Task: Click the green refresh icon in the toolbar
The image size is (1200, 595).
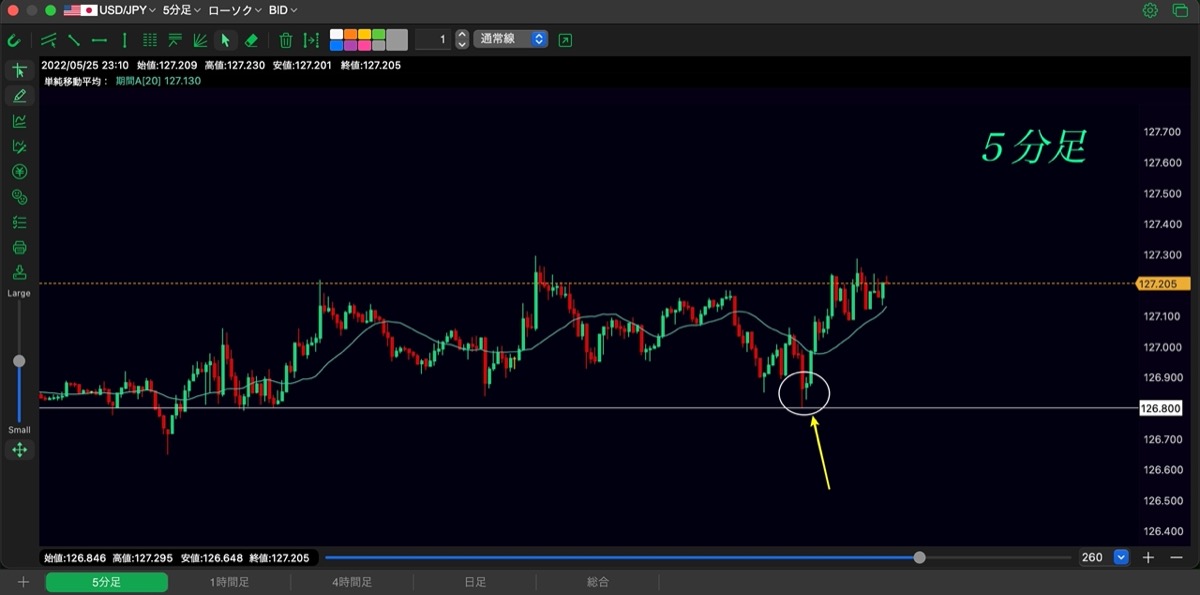Action: point(14,40)
